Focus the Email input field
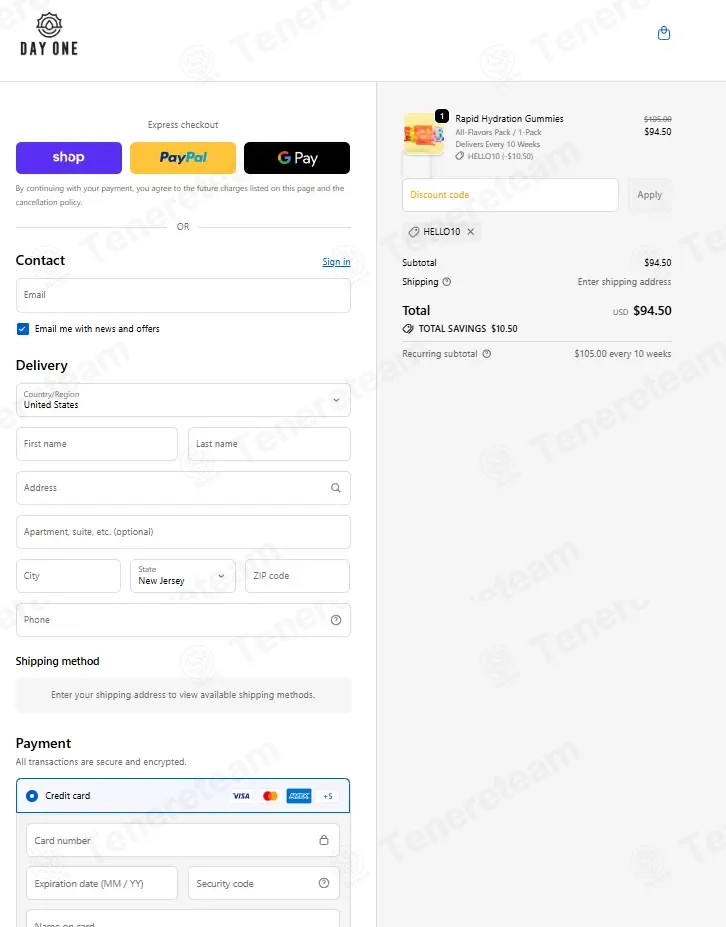Viewport: 726px width, 927px height. pos(183,295)
